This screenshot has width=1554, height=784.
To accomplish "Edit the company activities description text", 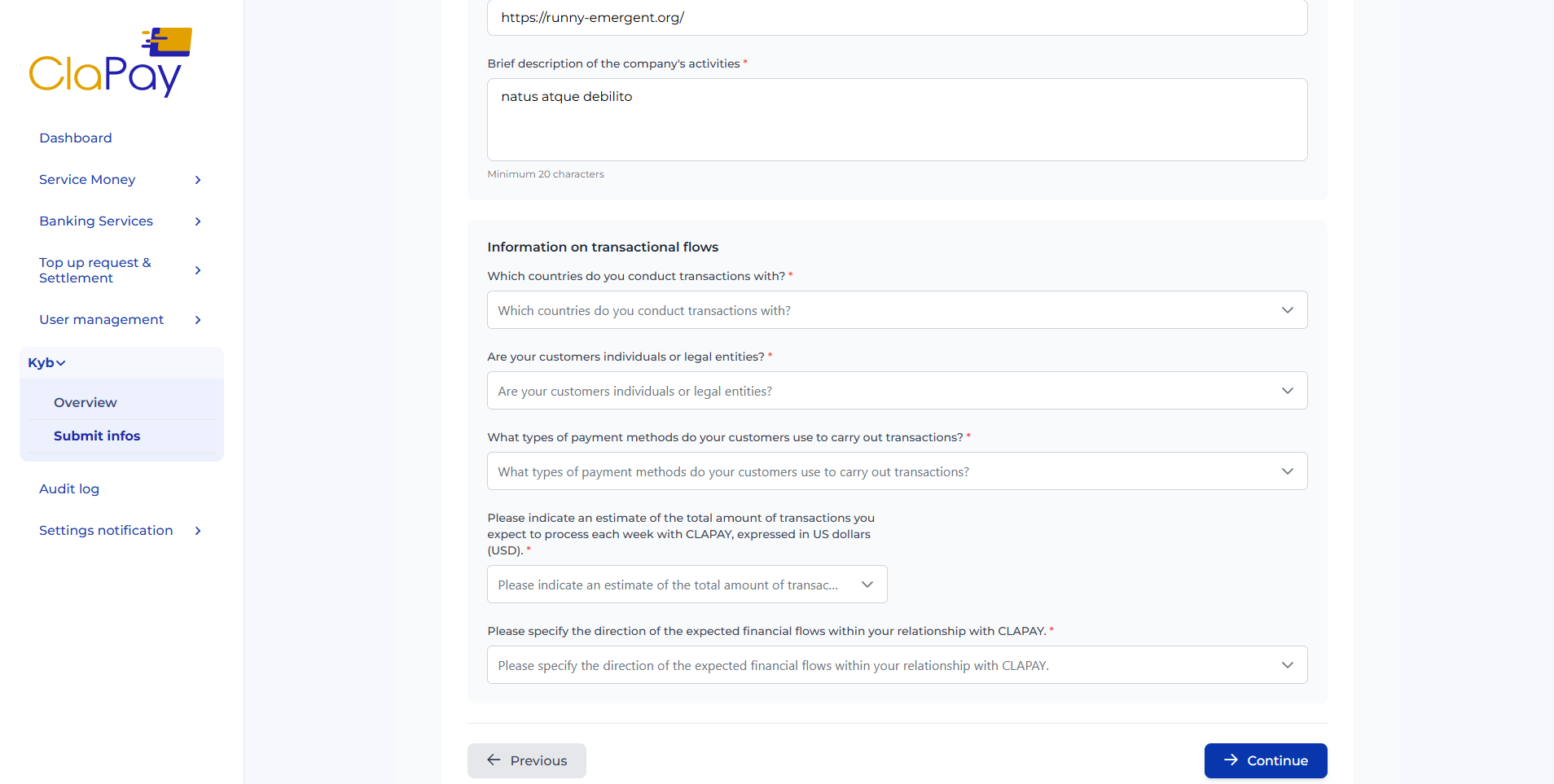I will 896,119.
